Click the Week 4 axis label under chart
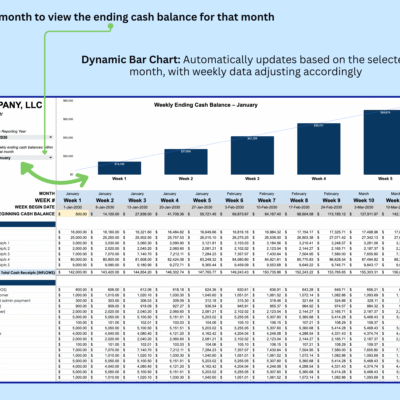400x400 pixels. (x=319, y=179)
